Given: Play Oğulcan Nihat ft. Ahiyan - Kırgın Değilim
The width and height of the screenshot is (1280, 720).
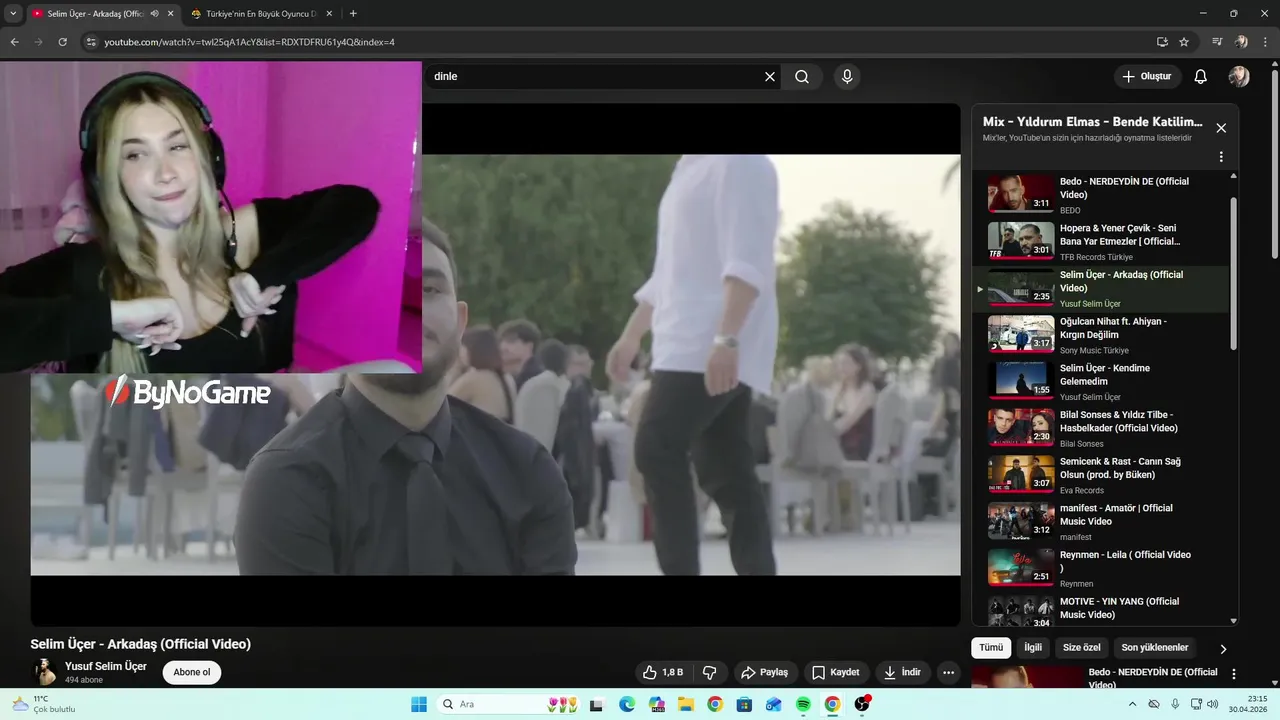Looking at the screenshot, I should point(1100,335).
